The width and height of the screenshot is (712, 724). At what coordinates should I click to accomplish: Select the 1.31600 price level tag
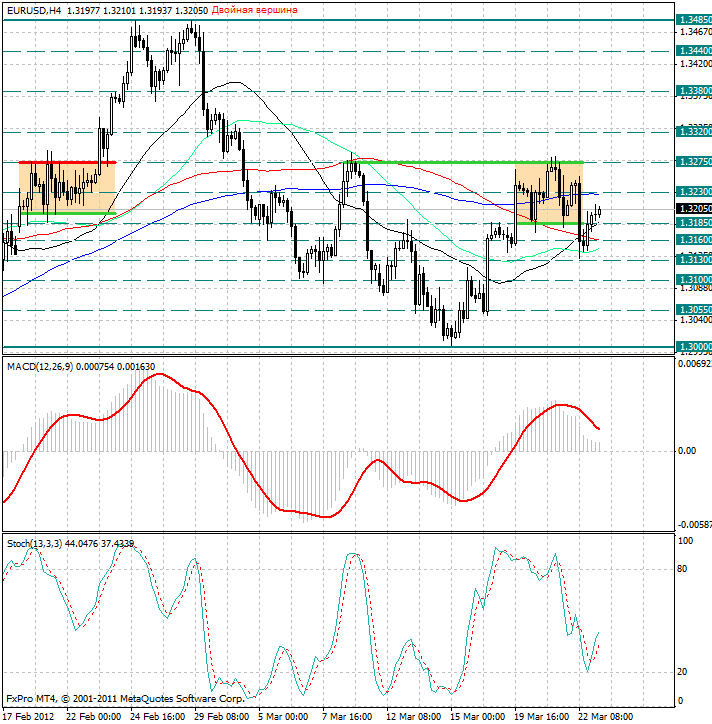click(694, 240)
